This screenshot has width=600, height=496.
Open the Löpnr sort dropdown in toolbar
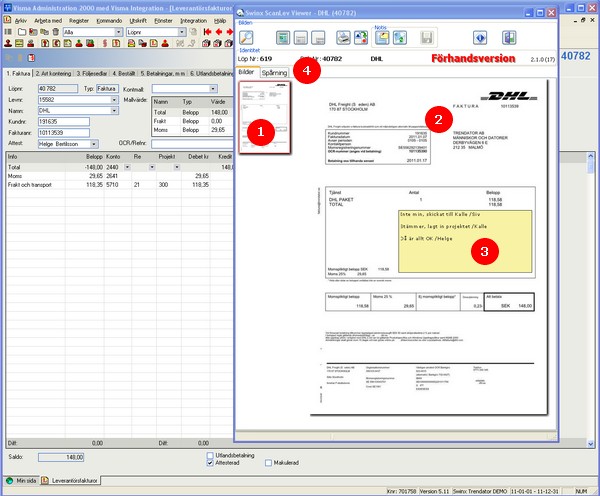point(182,32)
